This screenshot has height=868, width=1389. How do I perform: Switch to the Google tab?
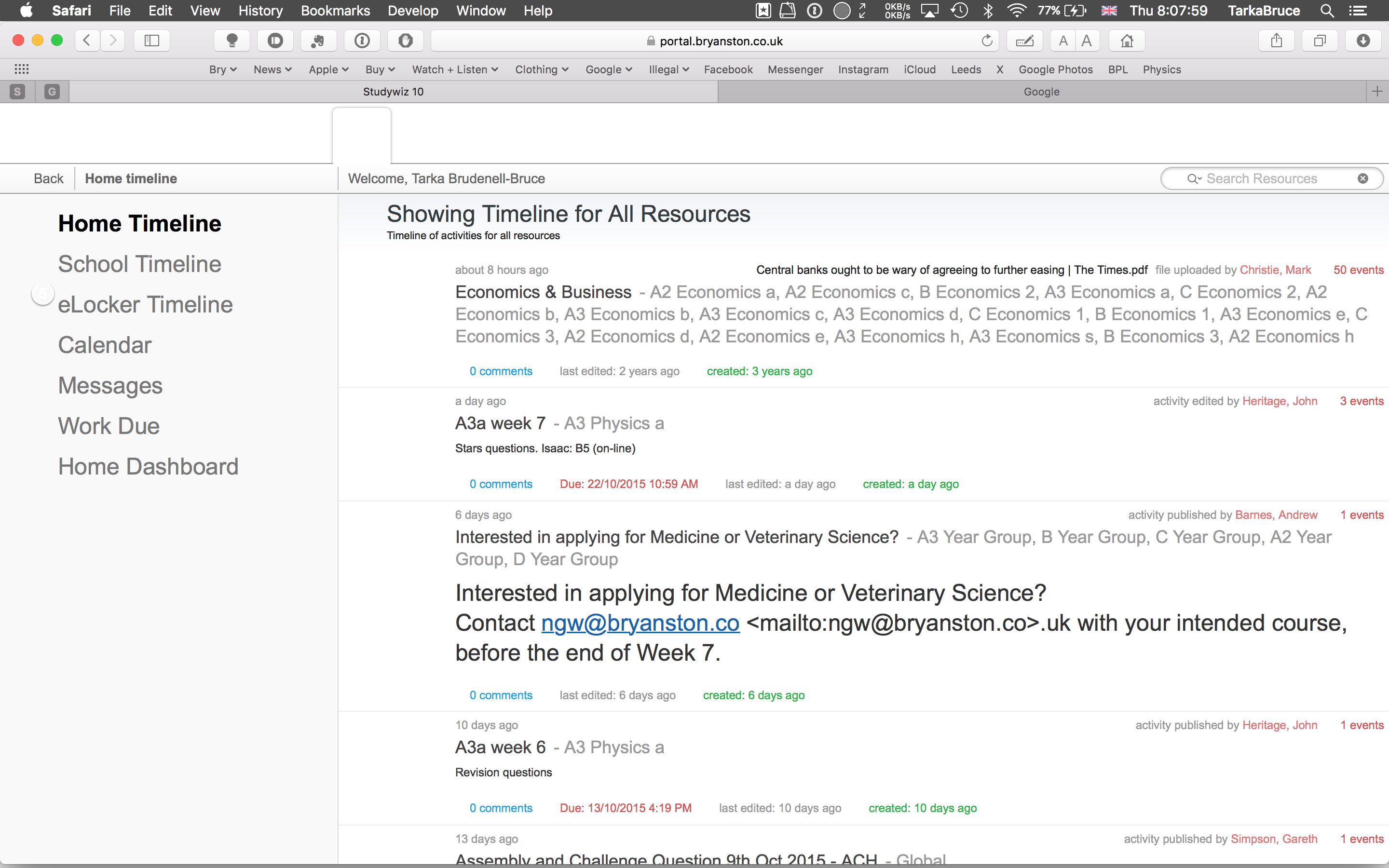1041,92
